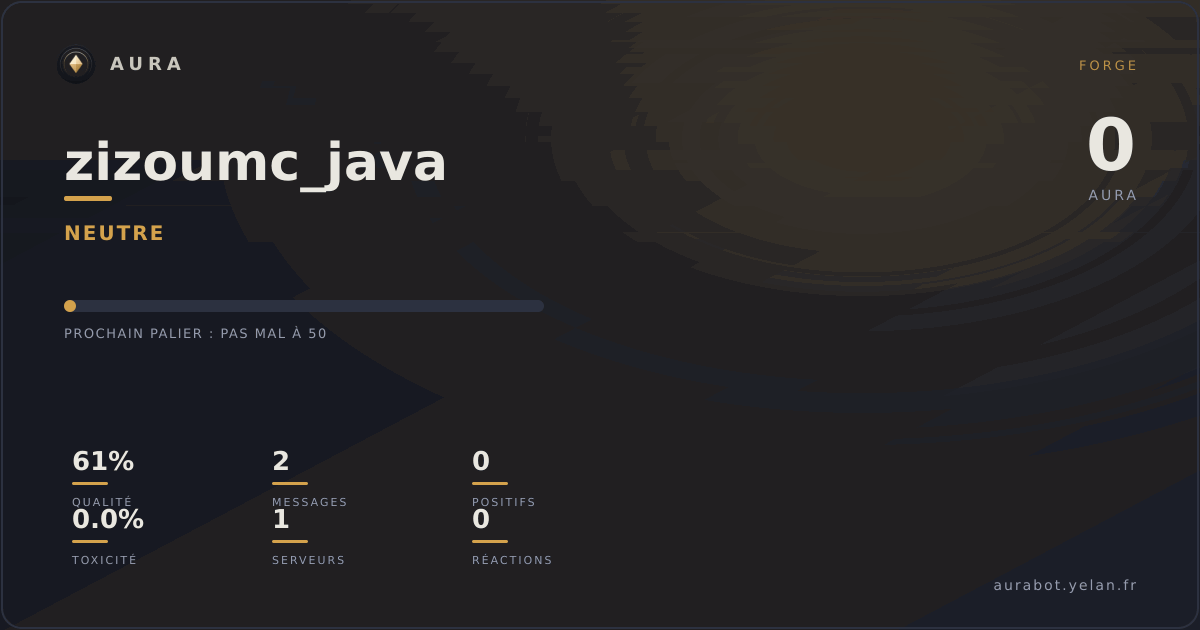The height and width of the screenshot is (630, 1200).
Task: Click the SERVEURS label
Action: (x=308, y=561)
